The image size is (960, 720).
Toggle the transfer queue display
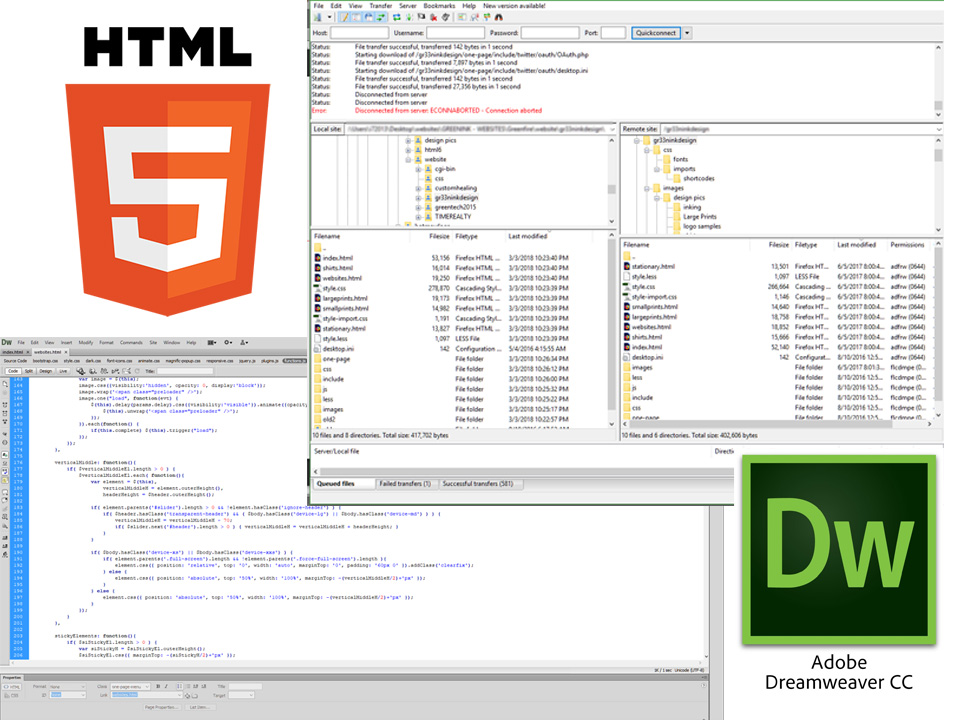[381, 18]
